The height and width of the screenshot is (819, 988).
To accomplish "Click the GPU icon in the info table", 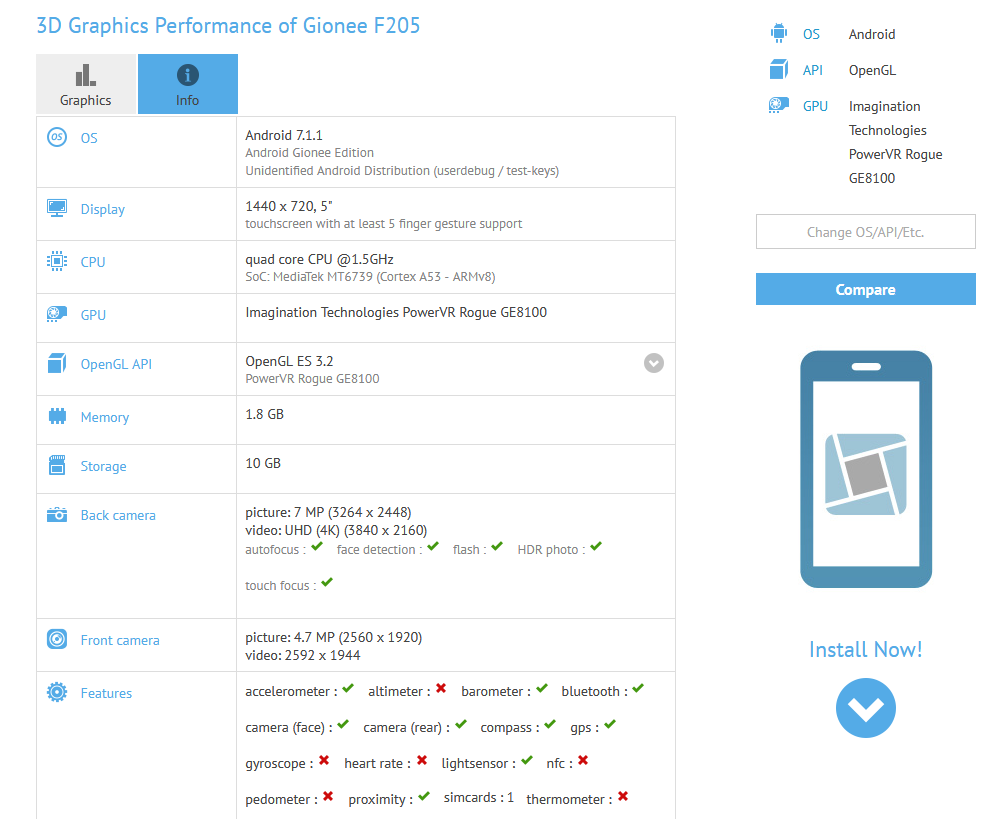I will click(x=57, y=314).
